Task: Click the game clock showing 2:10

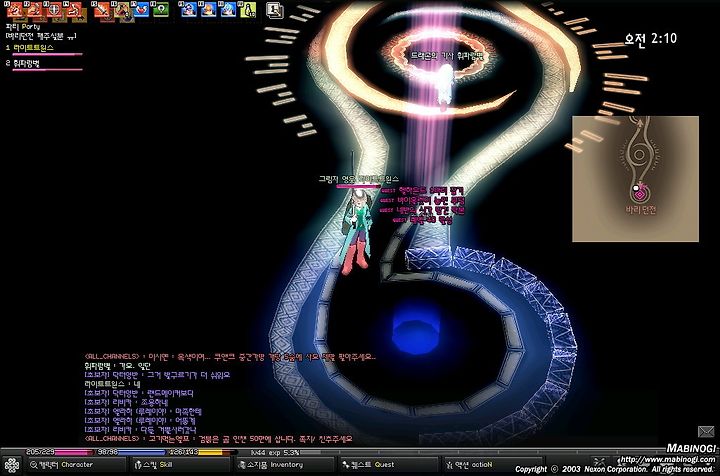Action: pyautogui.click(x=651, y=39)
